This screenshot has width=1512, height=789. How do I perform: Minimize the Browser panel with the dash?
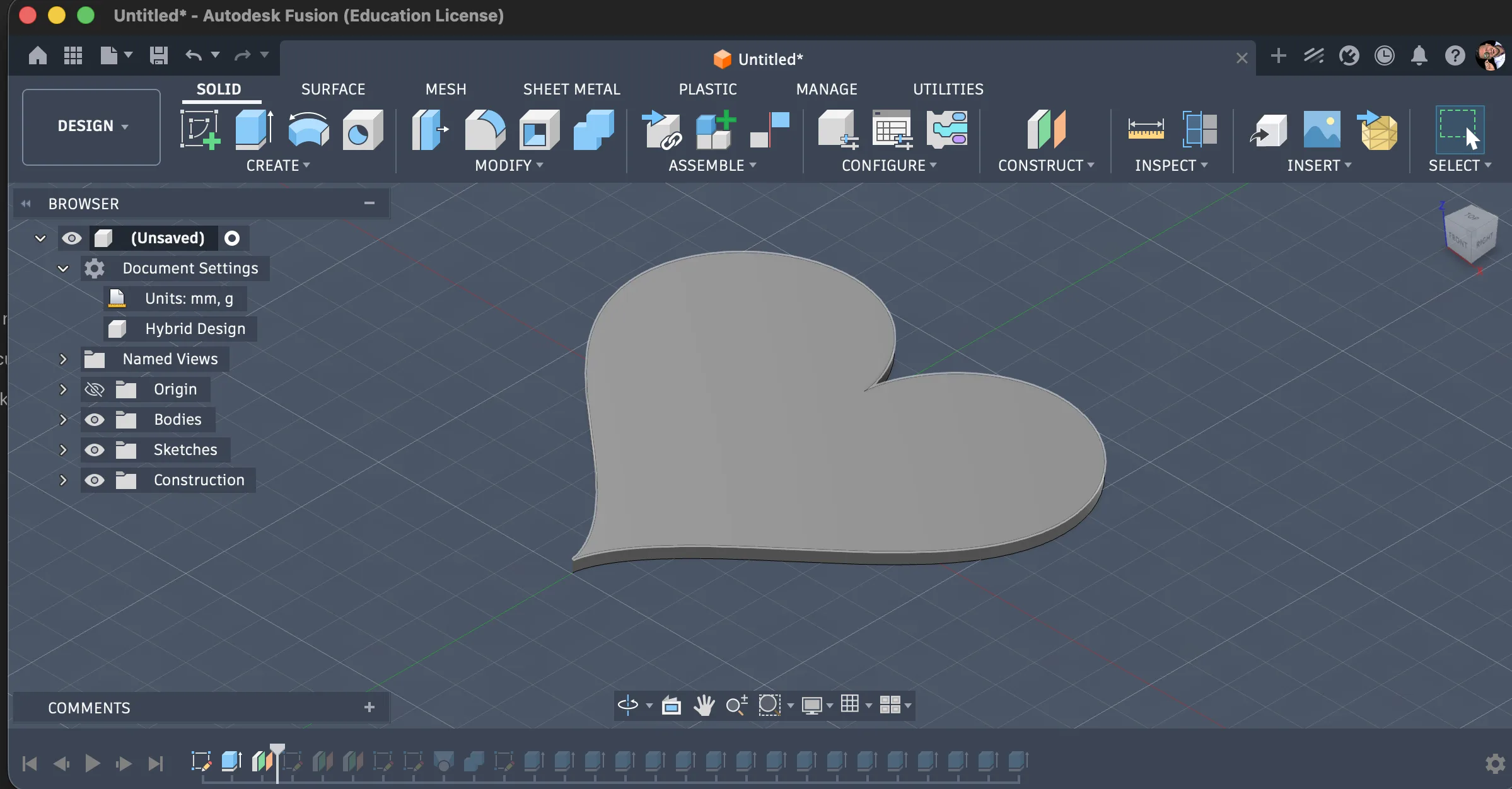click(x=369, y=203)
